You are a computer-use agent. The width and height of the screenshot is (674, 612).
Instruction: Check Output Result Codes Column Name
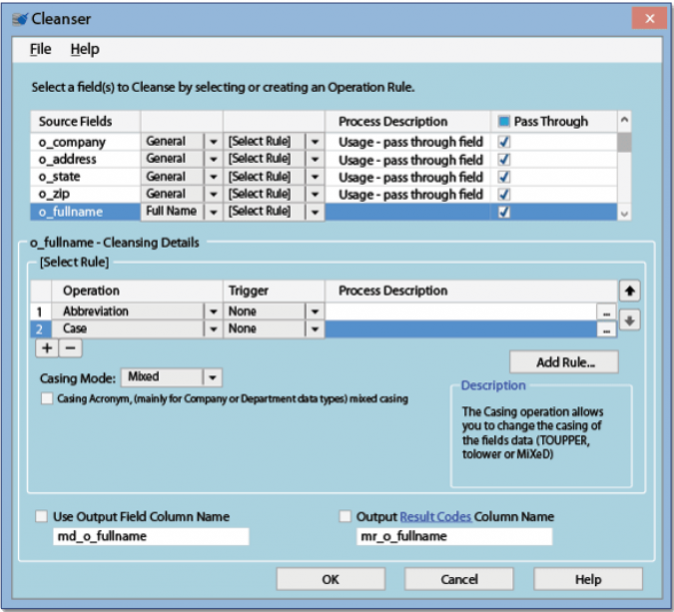(346, 517)
